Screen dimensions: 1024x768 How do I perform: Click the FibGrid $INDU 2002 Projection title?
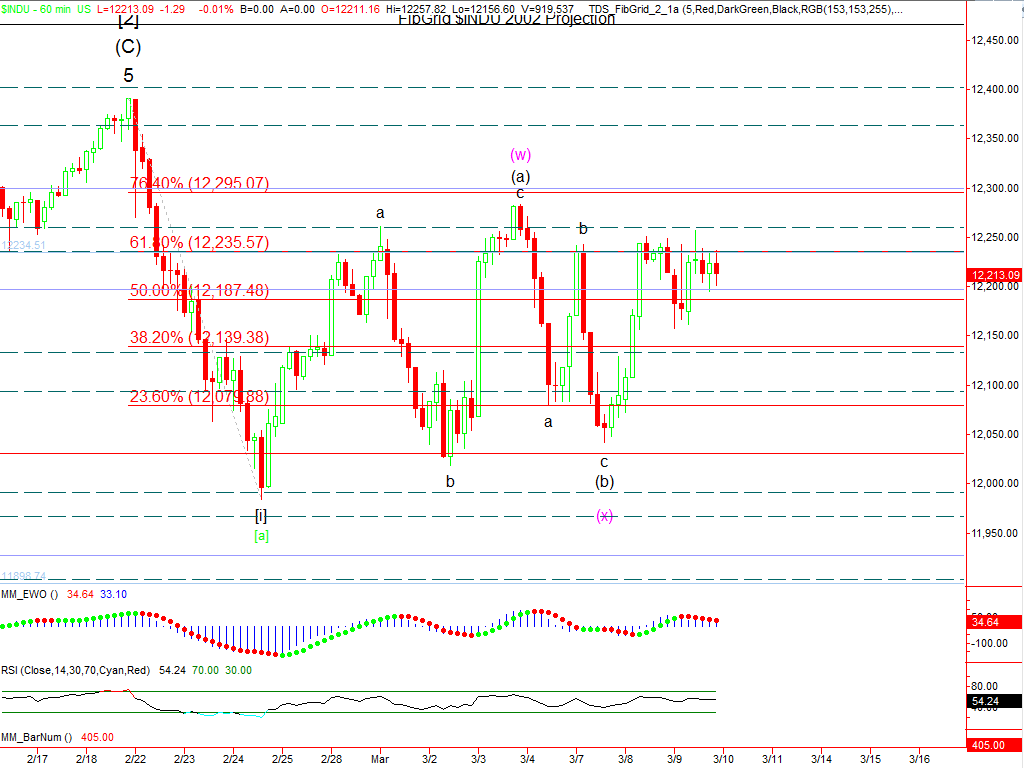(506, 20)
